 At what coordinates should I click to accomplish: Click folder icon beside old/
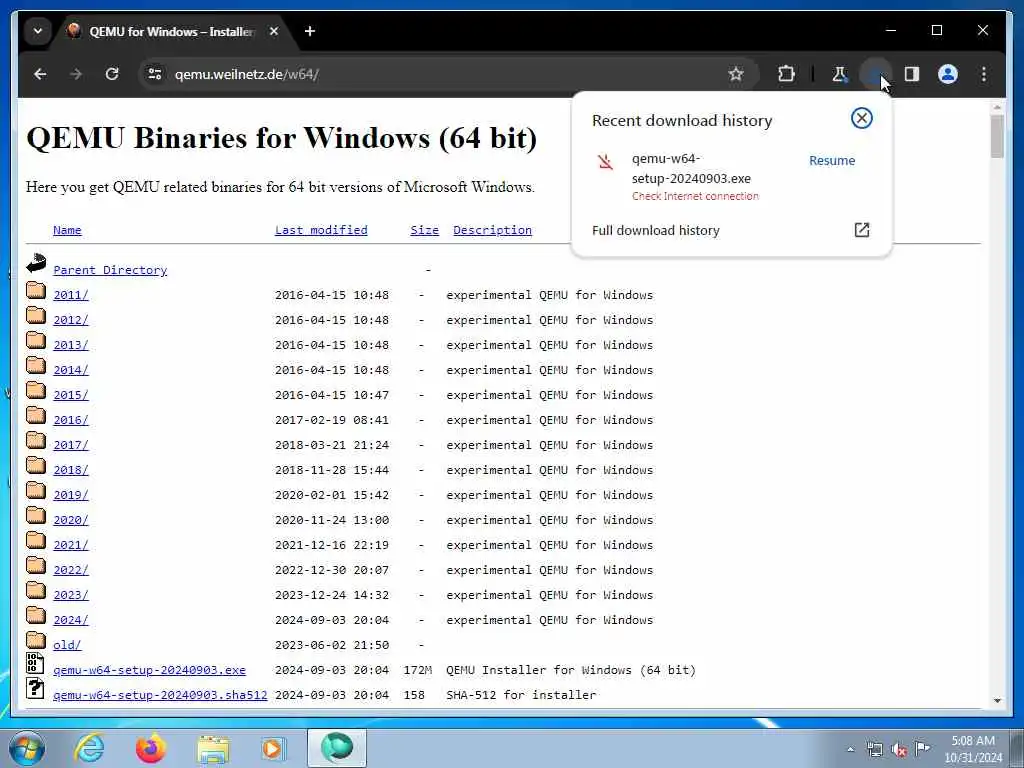[36, 640]
